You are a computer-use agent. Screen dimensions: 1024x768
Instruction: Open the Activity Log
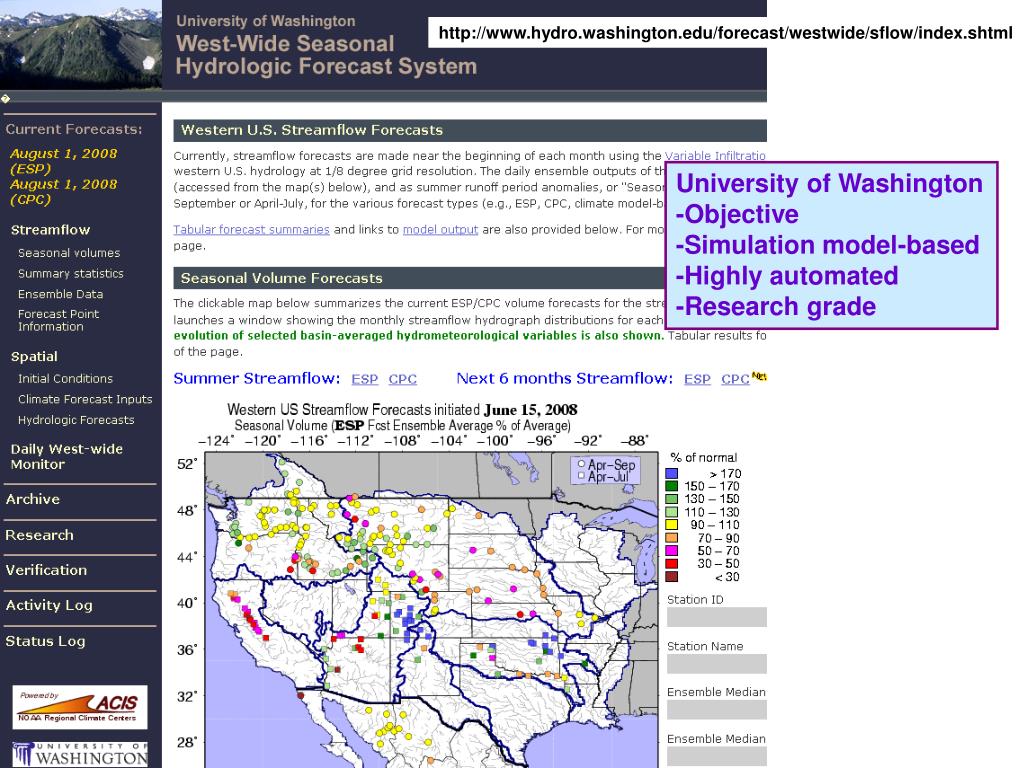[x=49, y=605]
